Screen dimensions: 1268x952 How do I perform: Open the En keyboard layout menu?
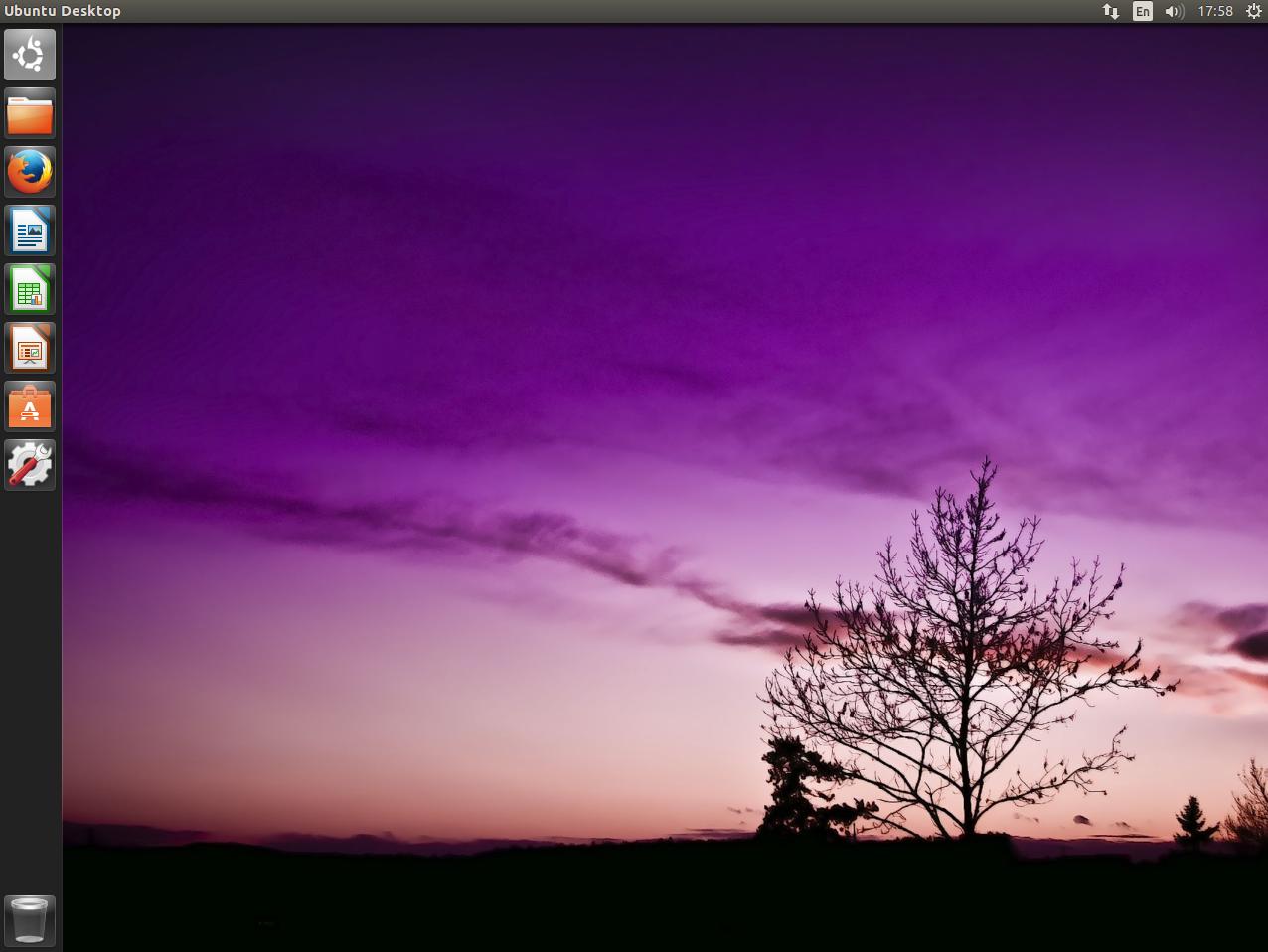[x=1142, y=11]
